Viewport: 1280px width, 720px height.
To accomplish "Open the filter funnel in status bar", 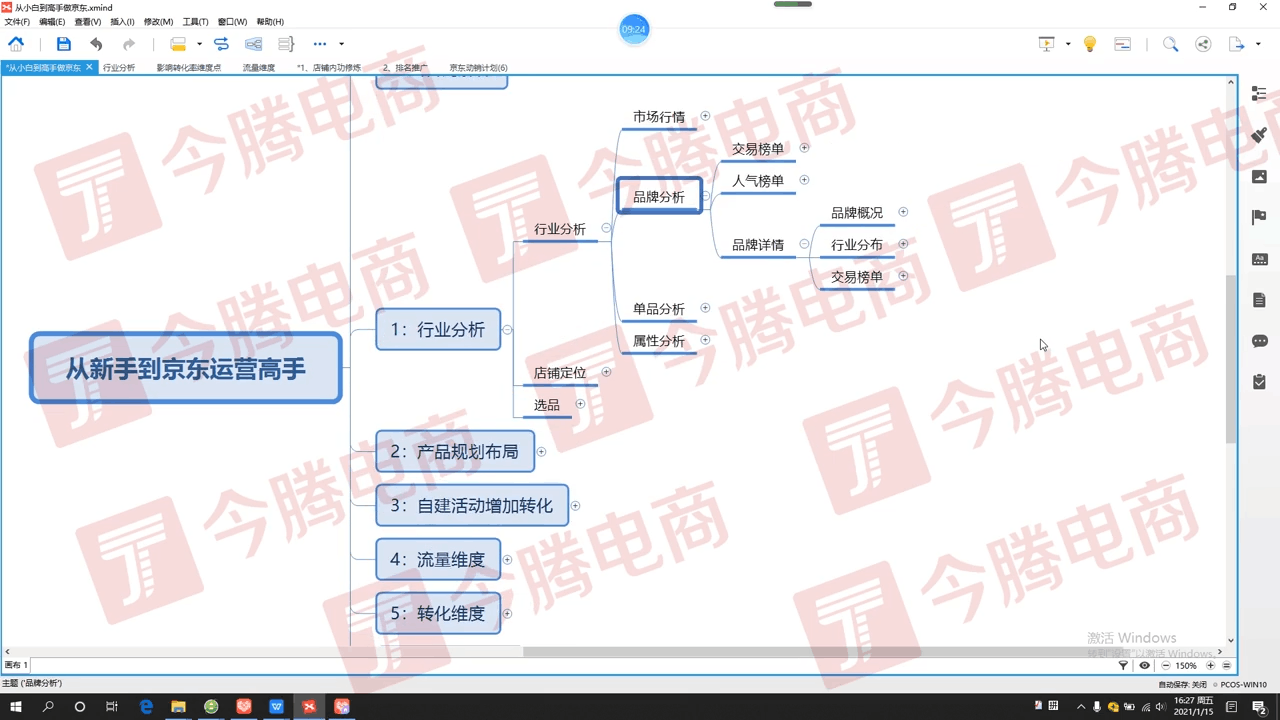I will (x=1123, y=665).
